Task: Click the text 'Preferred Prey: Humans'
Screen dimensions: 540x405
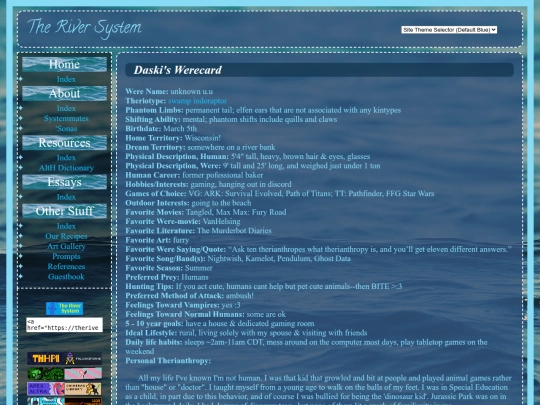Action: 167,277
